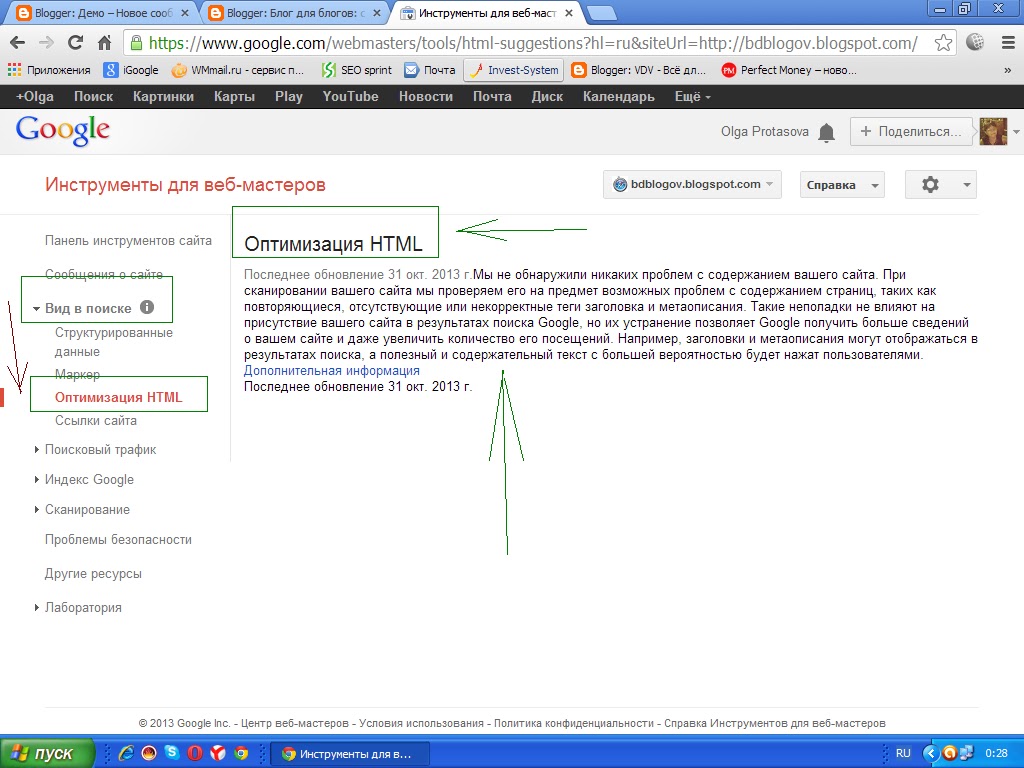The image size is (1024, 768).
Task: Expand the Индекс Google section
Action: tap(37, 479)
